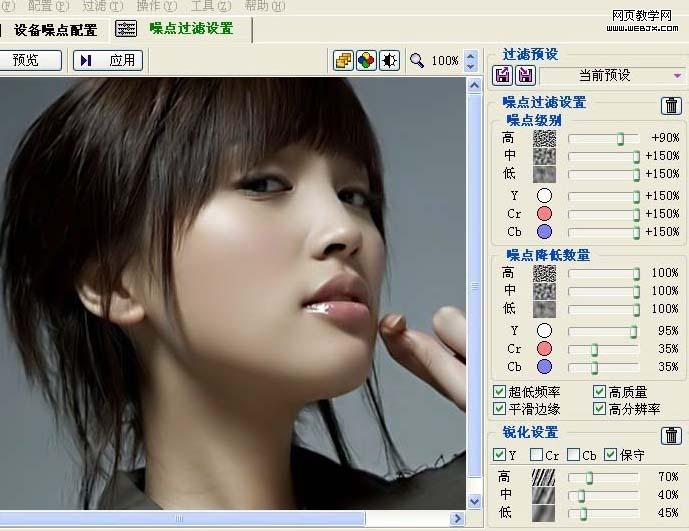This screenshot has height=531, width=689.
Task: Reset 锐化设置 with its trash icon
Action: (x=671, y=436)
